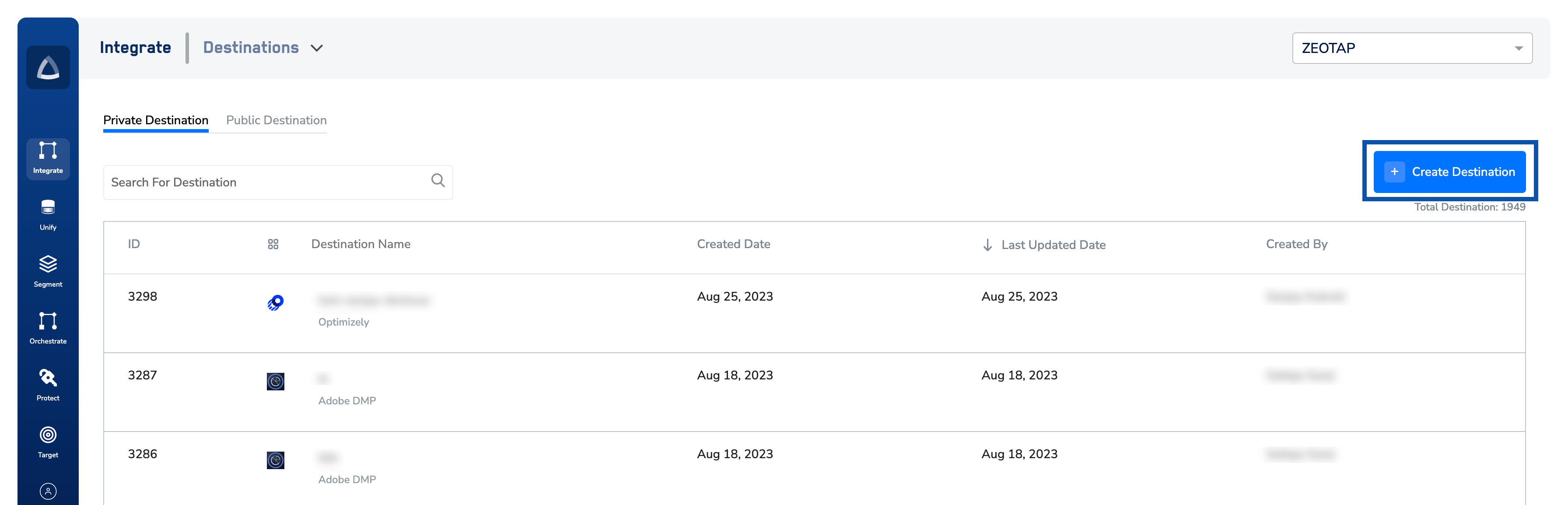
Task: Open the Protect module
Action: click(48, 385)
